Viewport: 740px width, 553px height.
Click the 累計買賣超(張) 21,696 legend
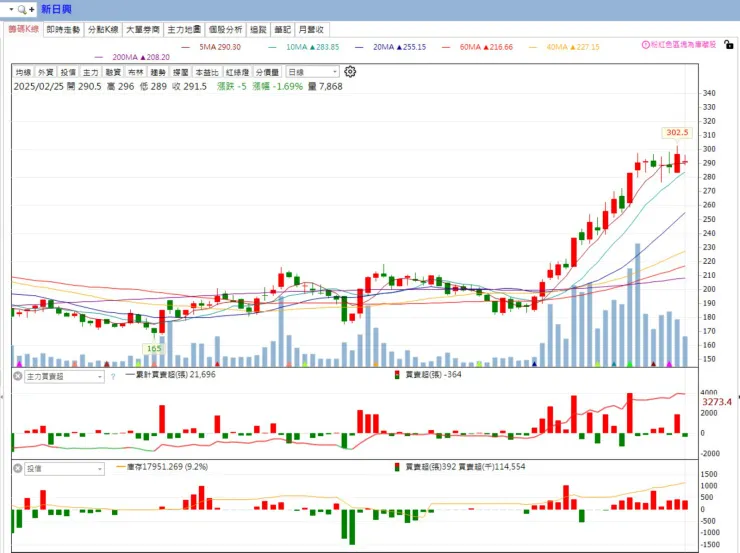point(170,375)
